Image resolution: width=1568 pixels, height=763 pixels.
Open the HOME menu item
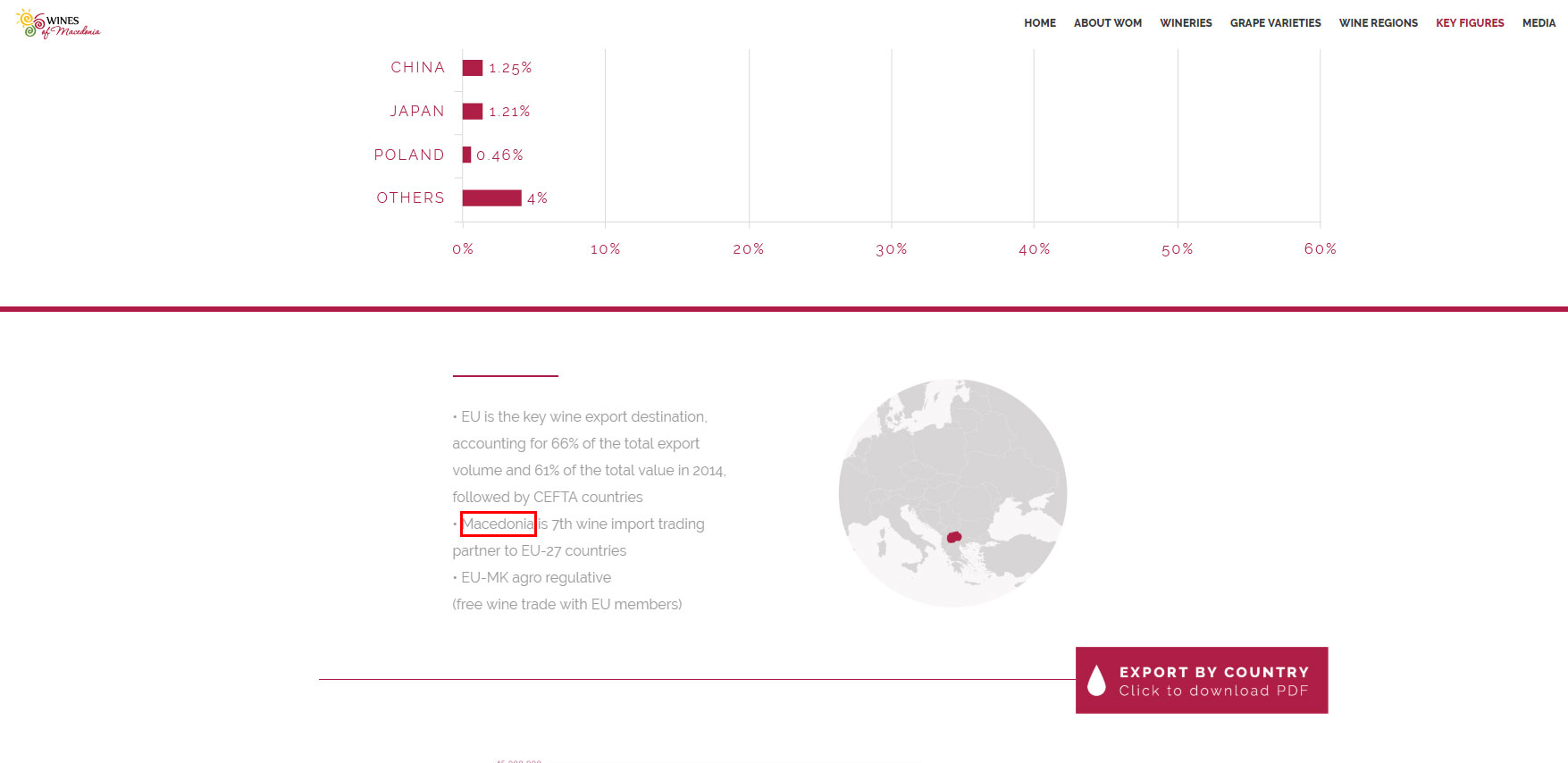click(x=1039, y=23)
